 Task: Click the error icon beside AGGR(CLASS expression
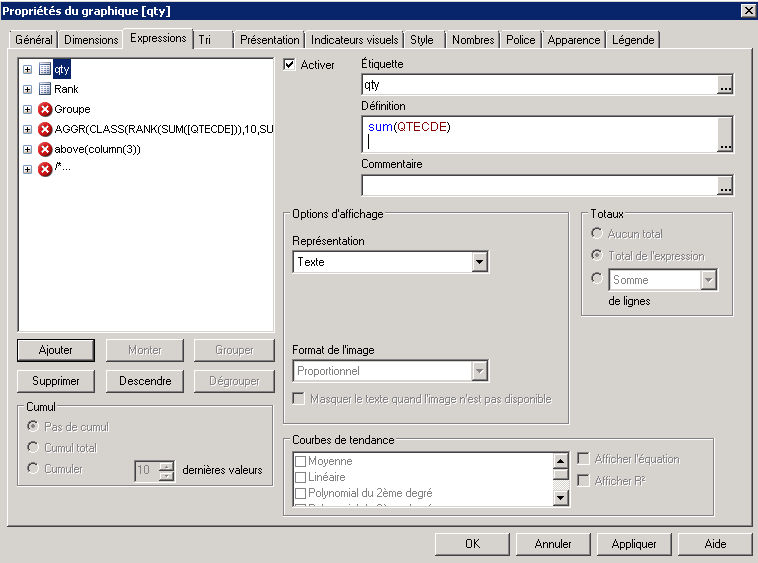pos(45,129)
